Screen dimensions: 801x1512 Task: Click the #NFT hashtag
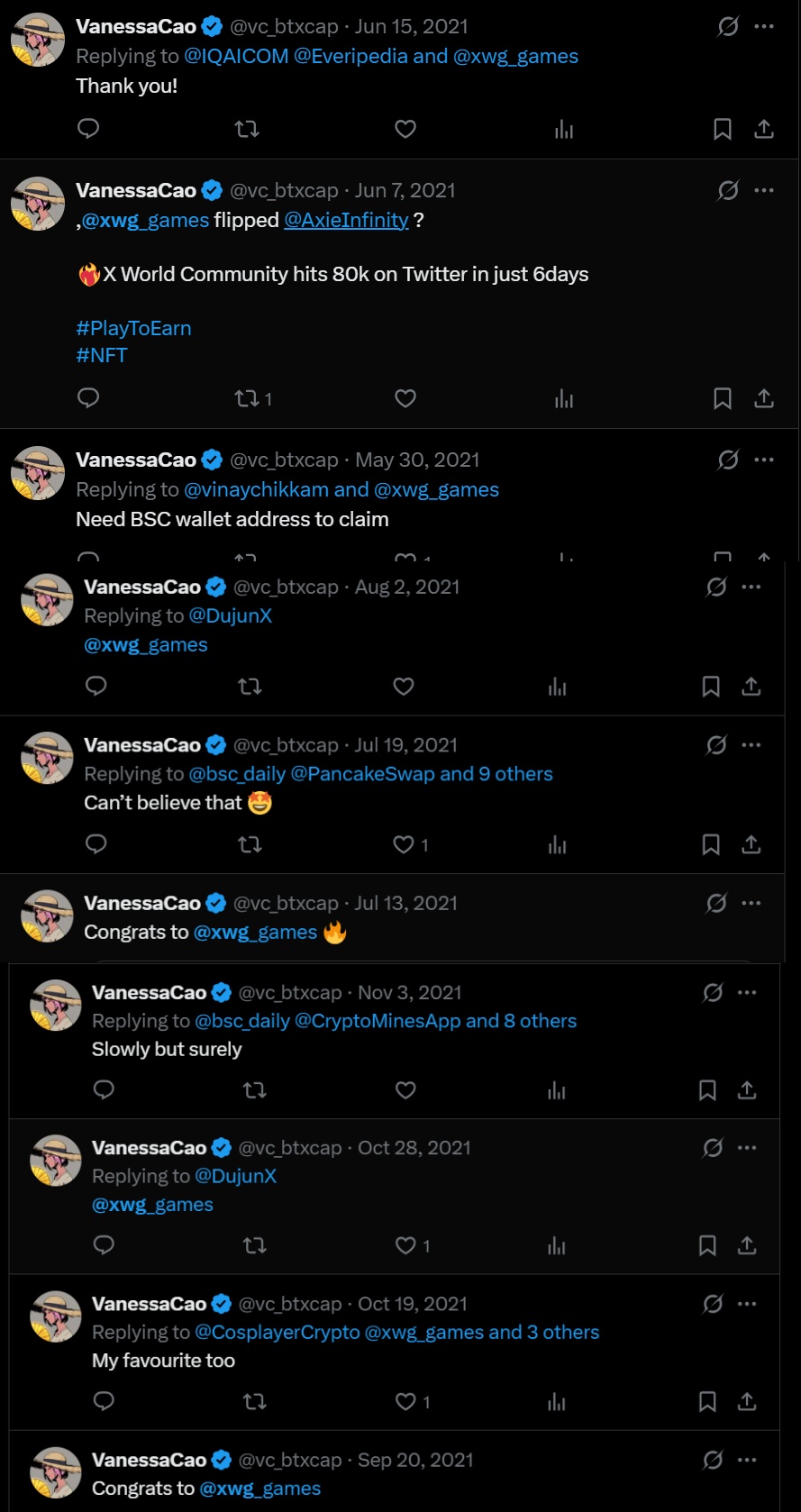(101, 355)
